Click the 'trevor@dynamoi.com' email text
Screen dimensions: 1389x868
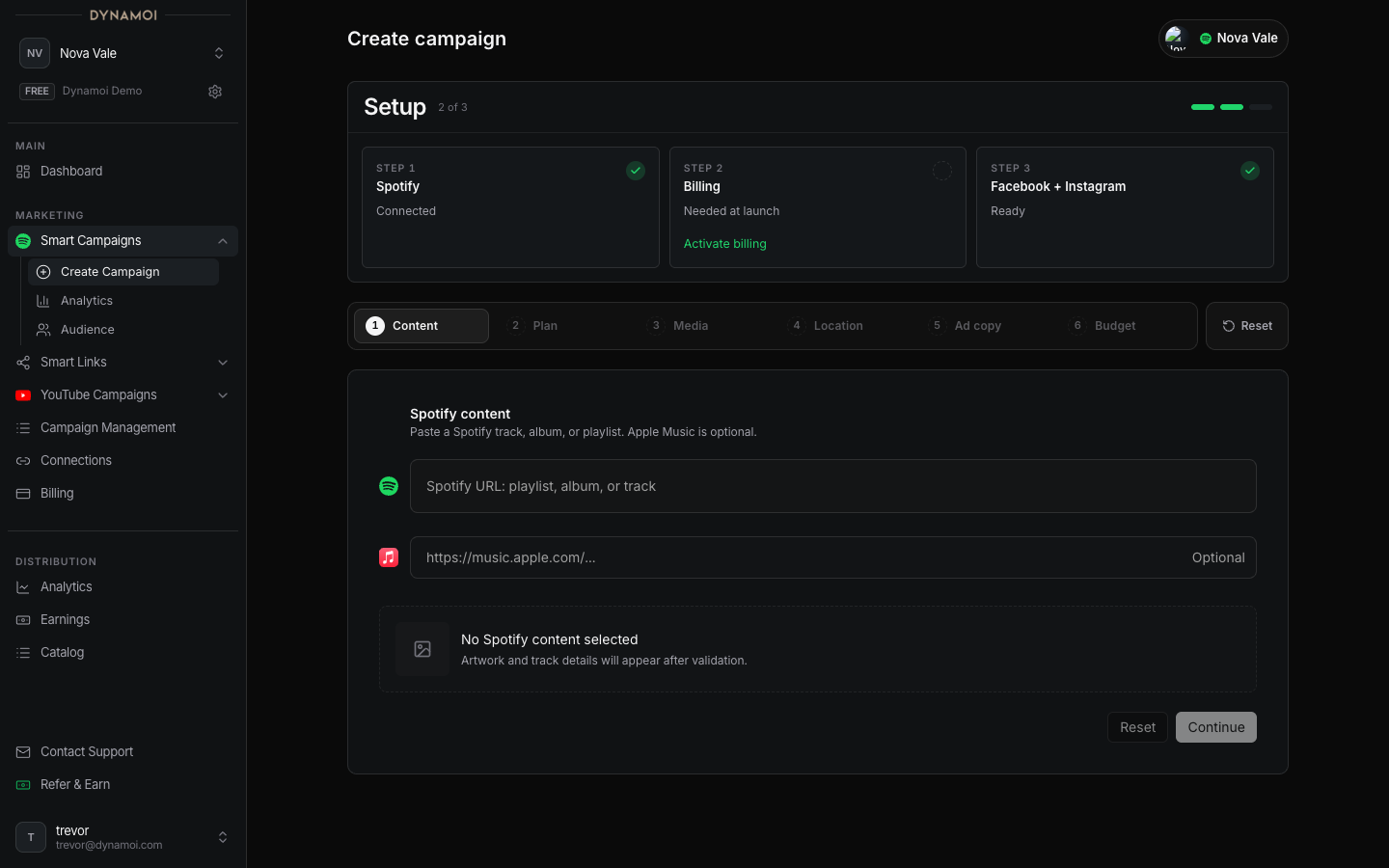coord(109,846)
